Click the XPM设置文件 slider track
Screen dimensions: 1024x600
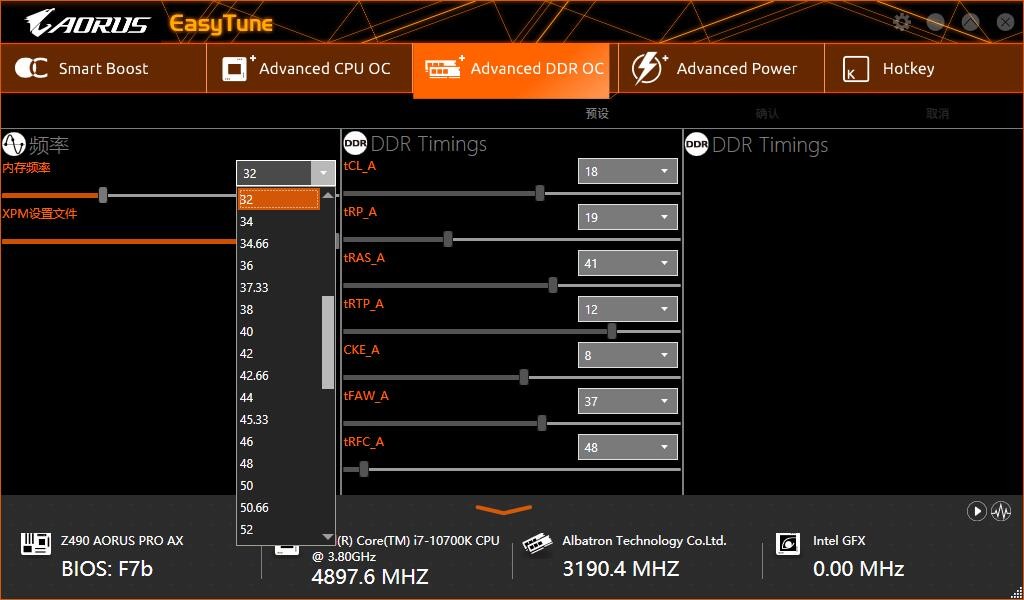(119, 241)
